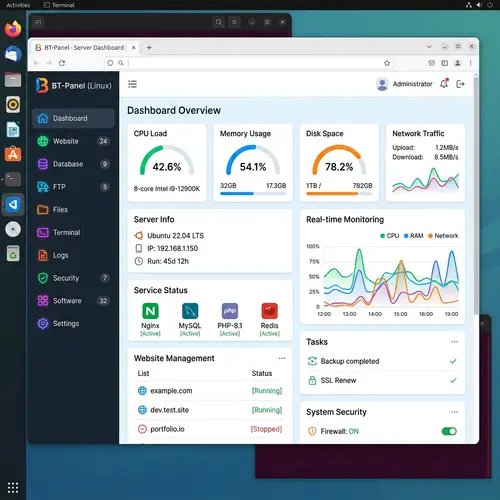This screenshot has height=500, width=500.
Task: Click the Backup completed task icon
Action: click(312, 361)
